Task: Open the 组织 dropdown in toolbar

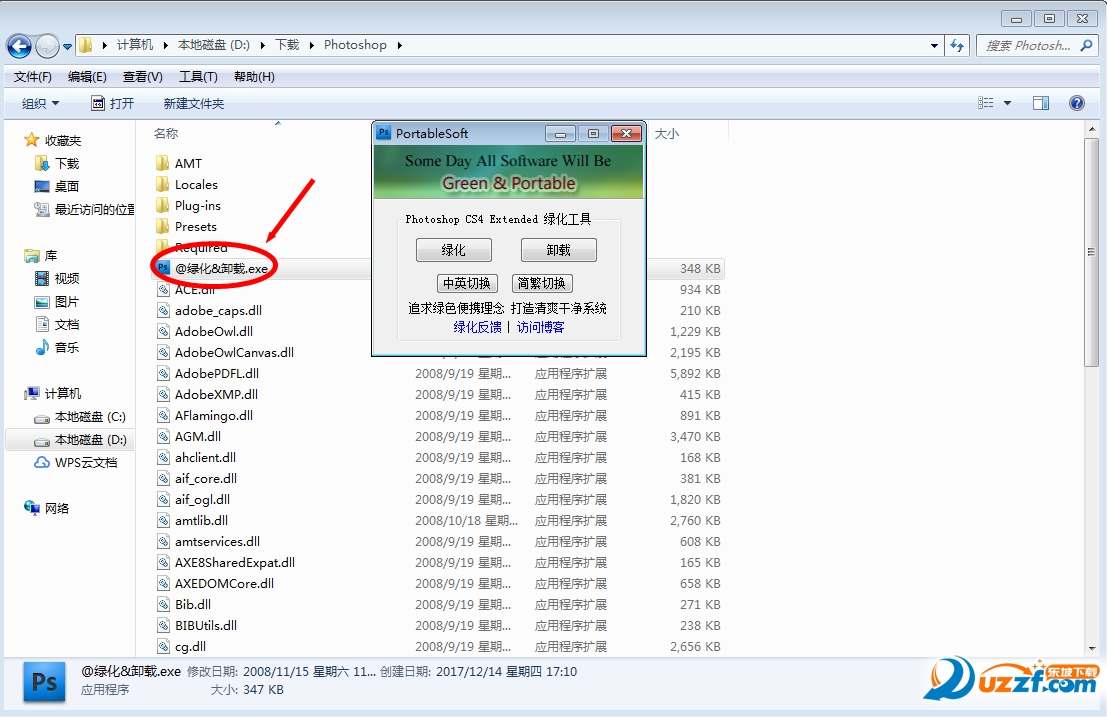Action: 40,104
